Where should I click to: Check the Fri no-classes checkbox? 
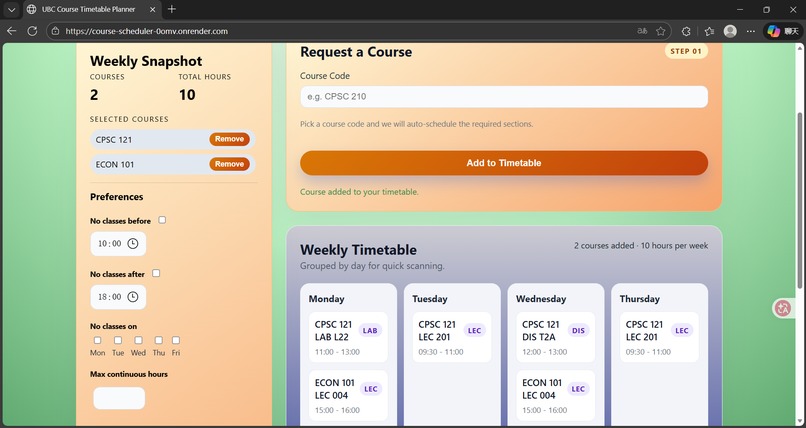point(176,340)
